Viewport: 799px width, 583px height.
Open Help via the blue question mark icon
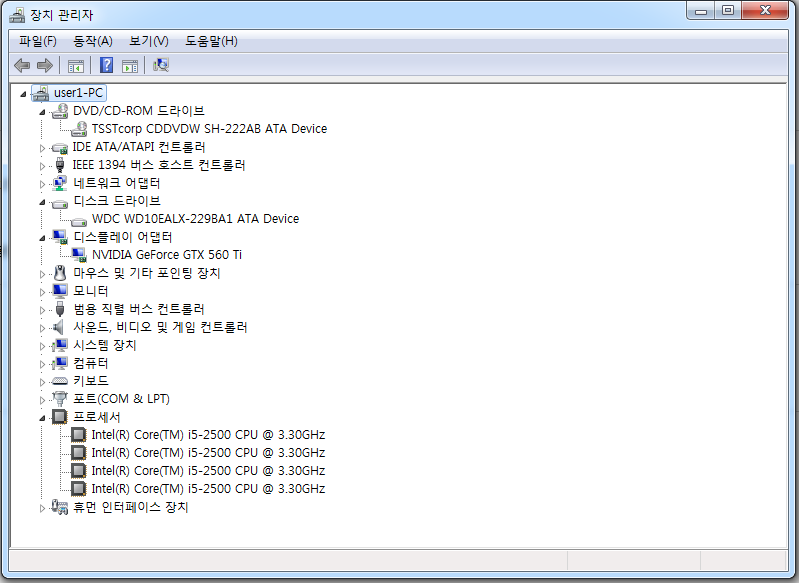pos(106,66)
